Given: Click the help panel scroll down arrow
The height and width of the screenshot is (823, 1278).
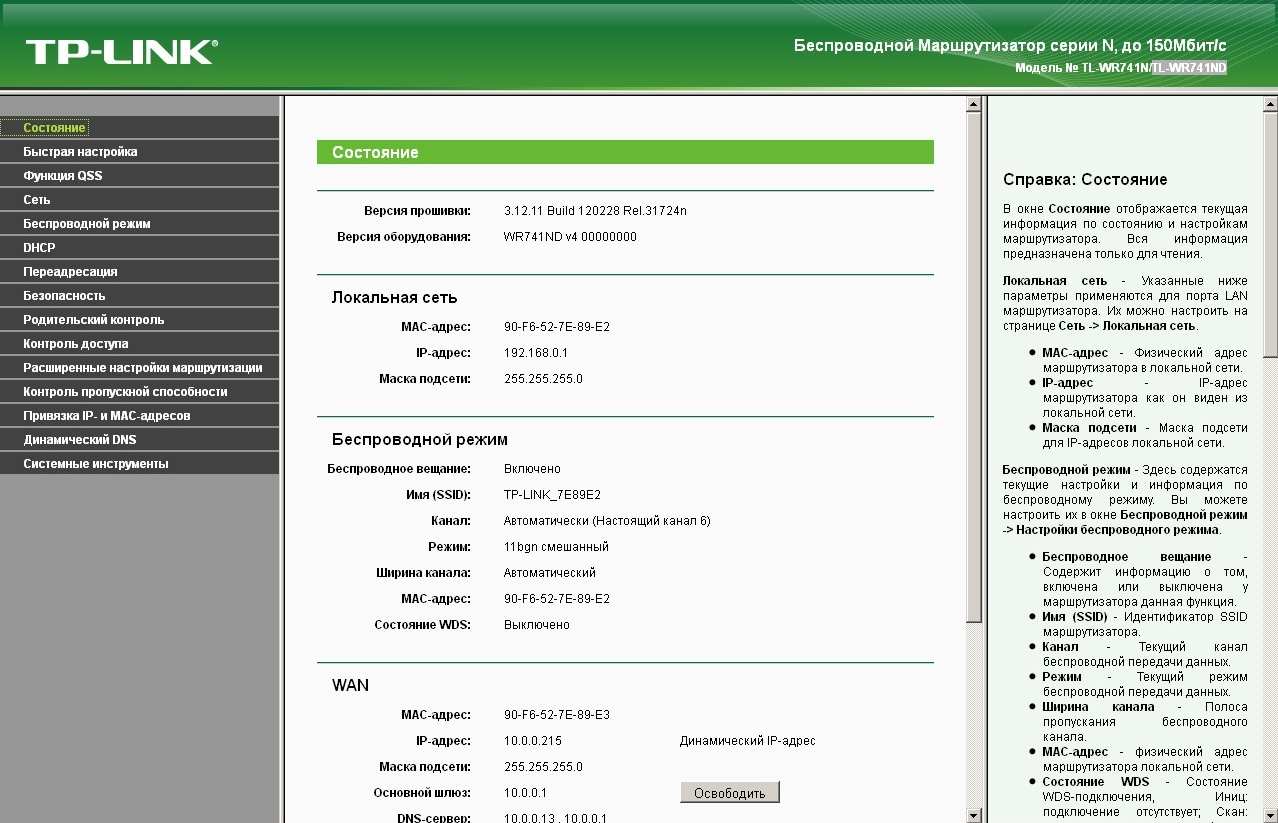Looking at the screenshot, I should tap(1269, 815).
